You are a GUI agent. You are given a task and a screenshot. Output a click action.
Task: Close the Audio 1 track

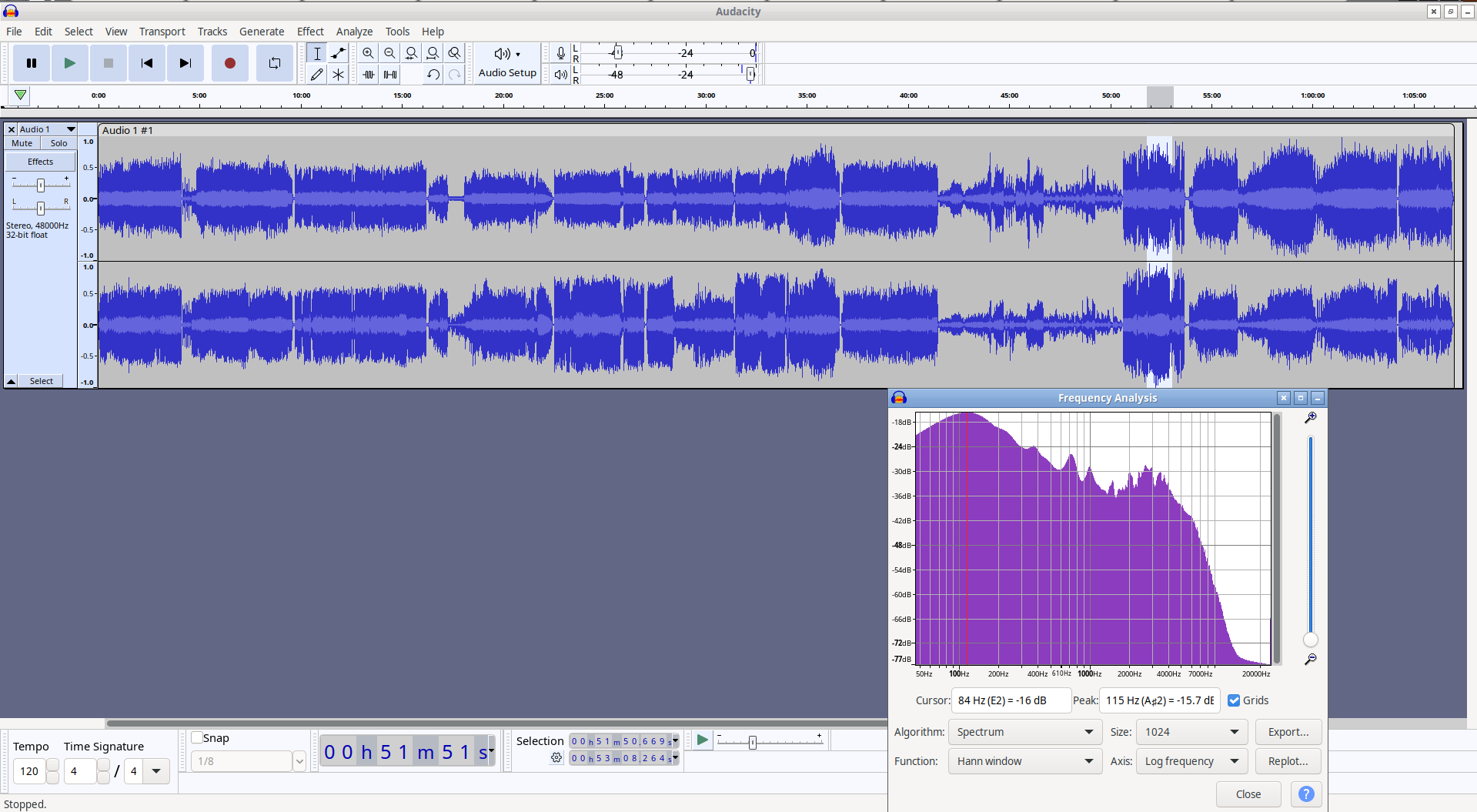pos(11,129)
